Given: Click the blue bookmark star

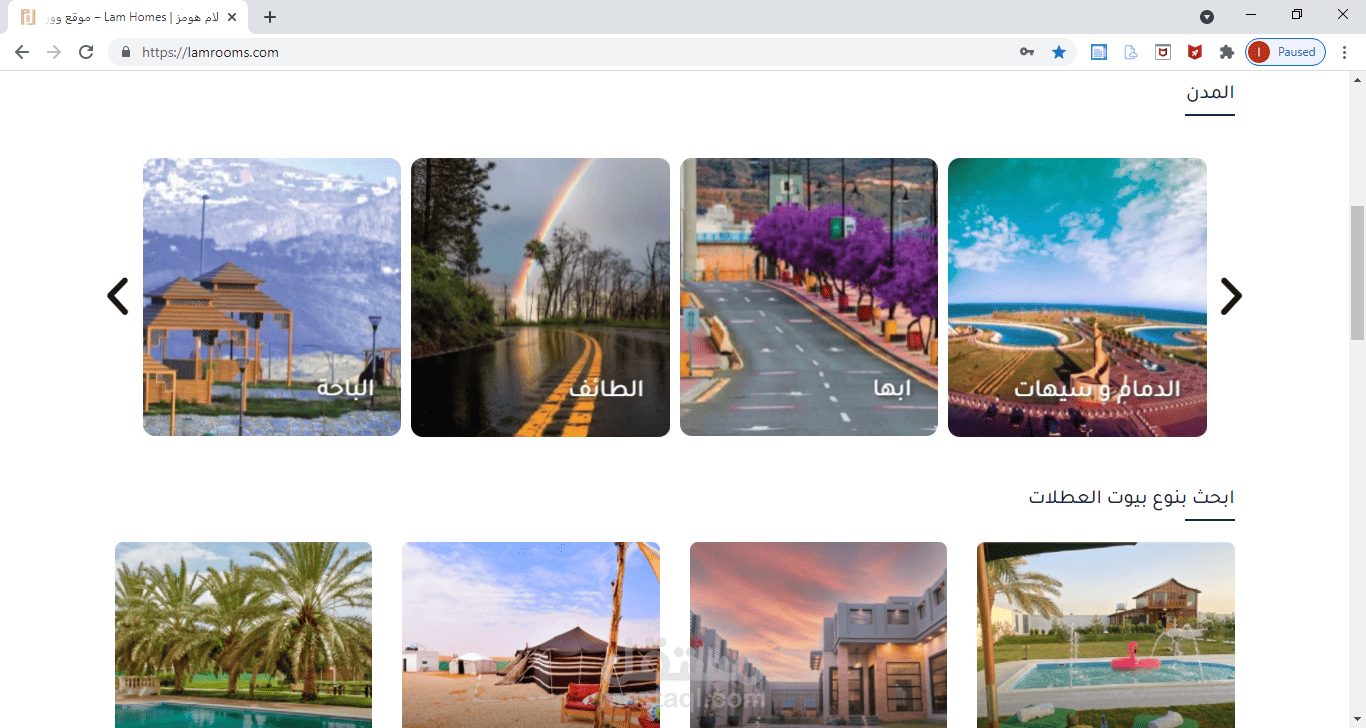Looking at the screenshot, I should tap(1059, 52).
